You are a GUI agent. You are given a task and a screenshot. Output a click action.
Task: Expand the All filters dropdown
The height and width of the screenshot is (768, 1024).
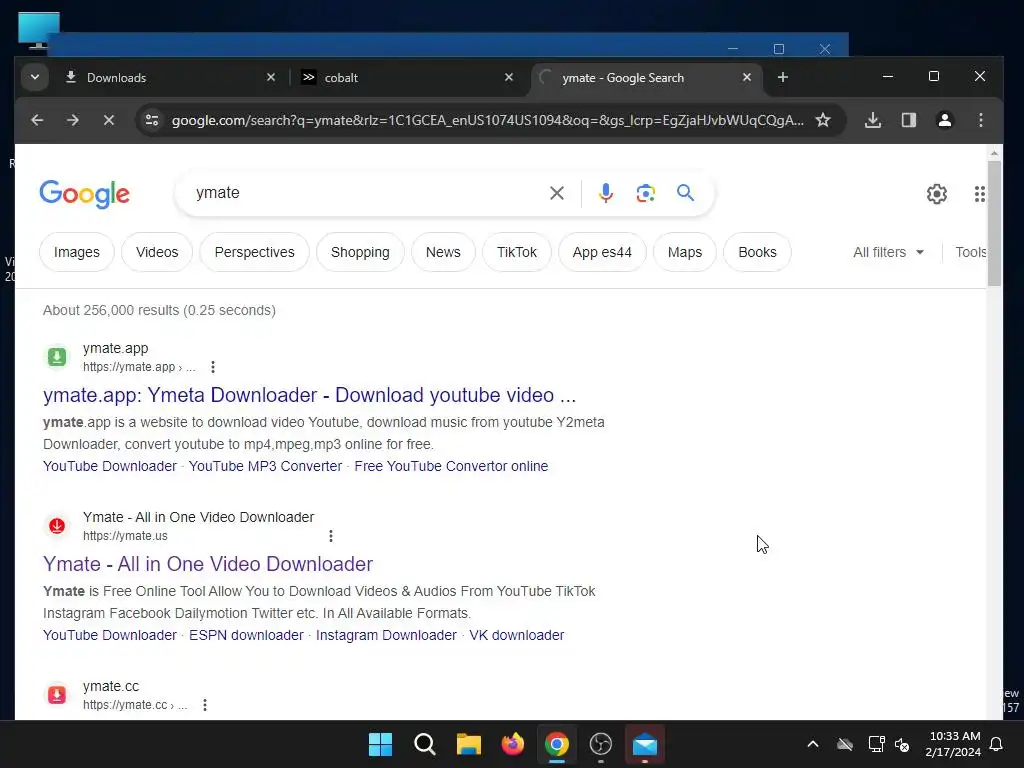(x=888, y=252)
